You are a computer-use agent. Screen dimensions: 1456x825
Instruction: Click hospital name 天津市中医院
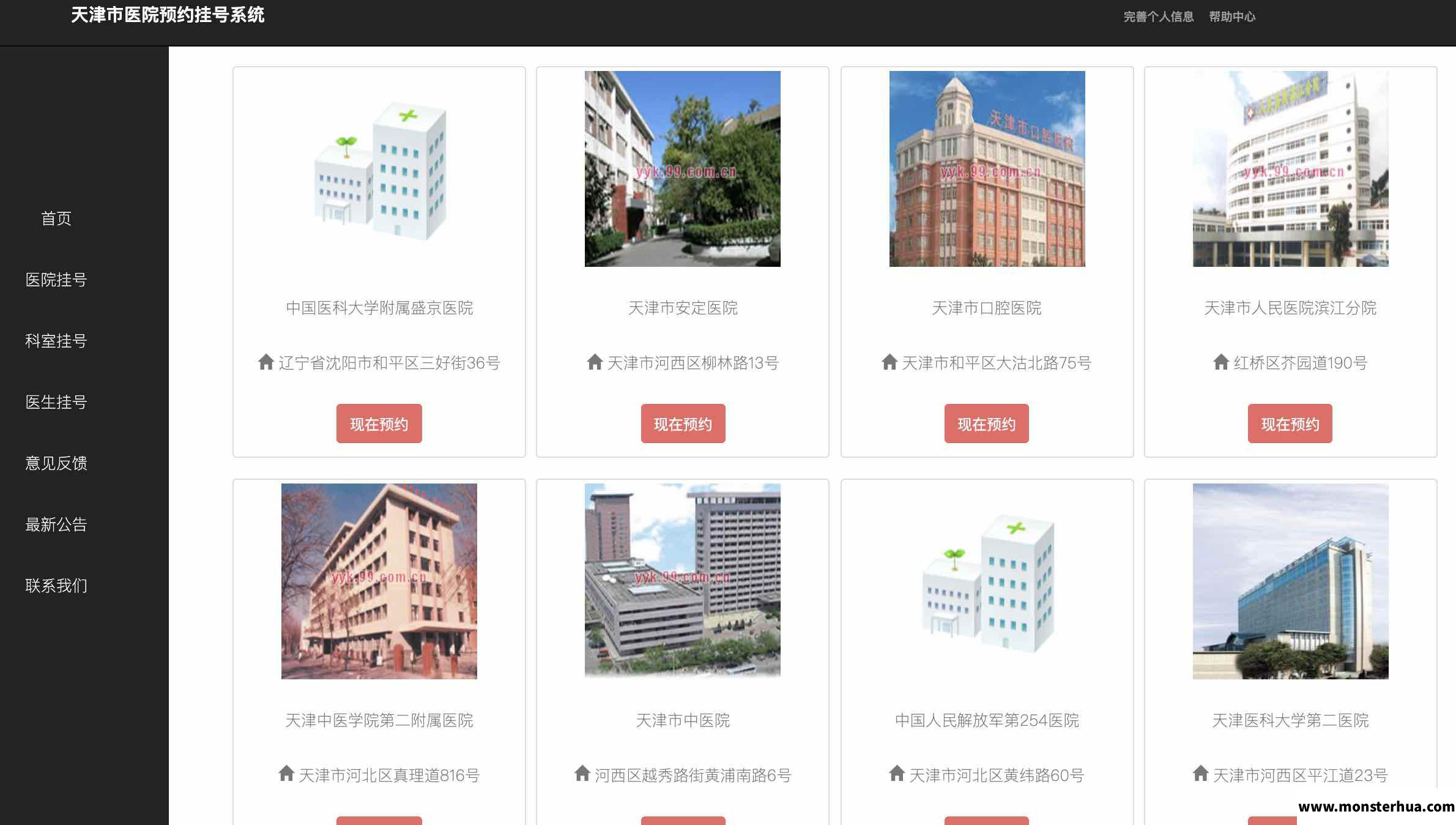coord(683,720)
